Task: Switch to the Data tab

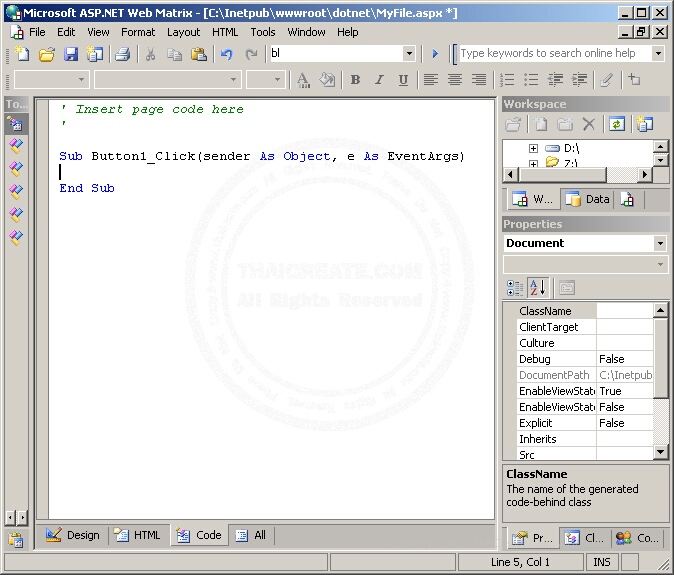Action: pos(587,199)
